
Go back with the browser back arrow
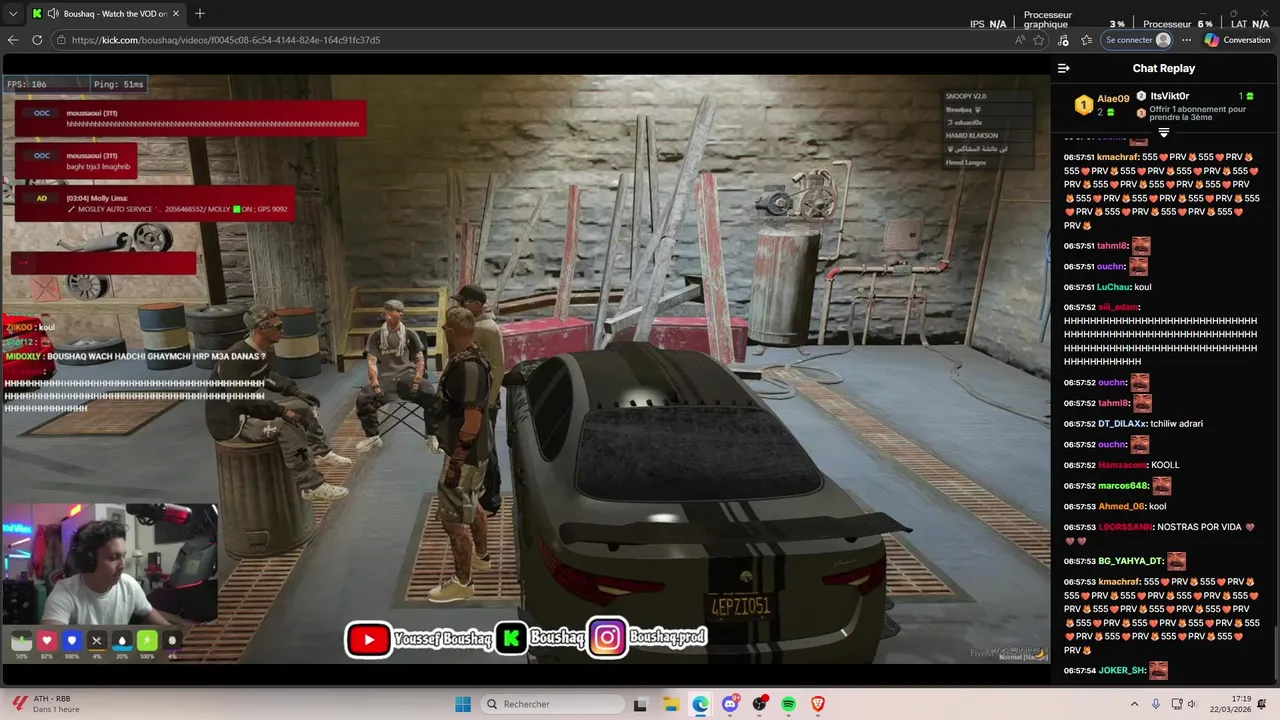click(13, 40)
